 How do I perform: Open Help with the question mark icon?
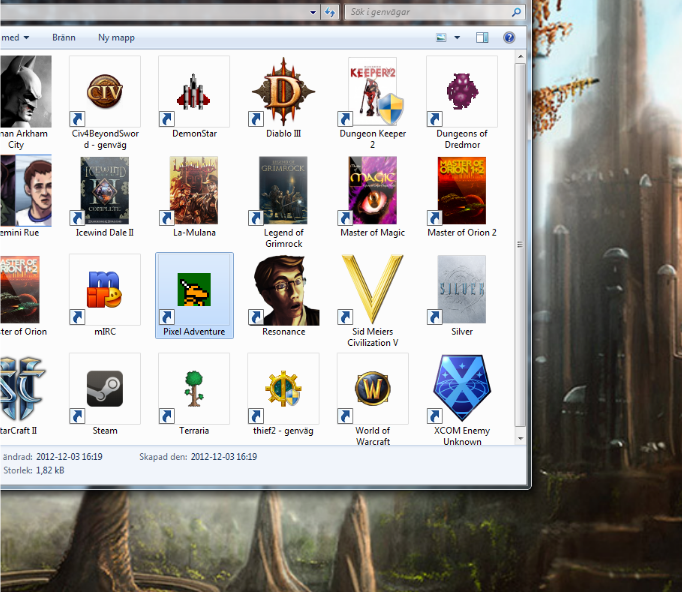pyautogui.click(x=509, y=38)
